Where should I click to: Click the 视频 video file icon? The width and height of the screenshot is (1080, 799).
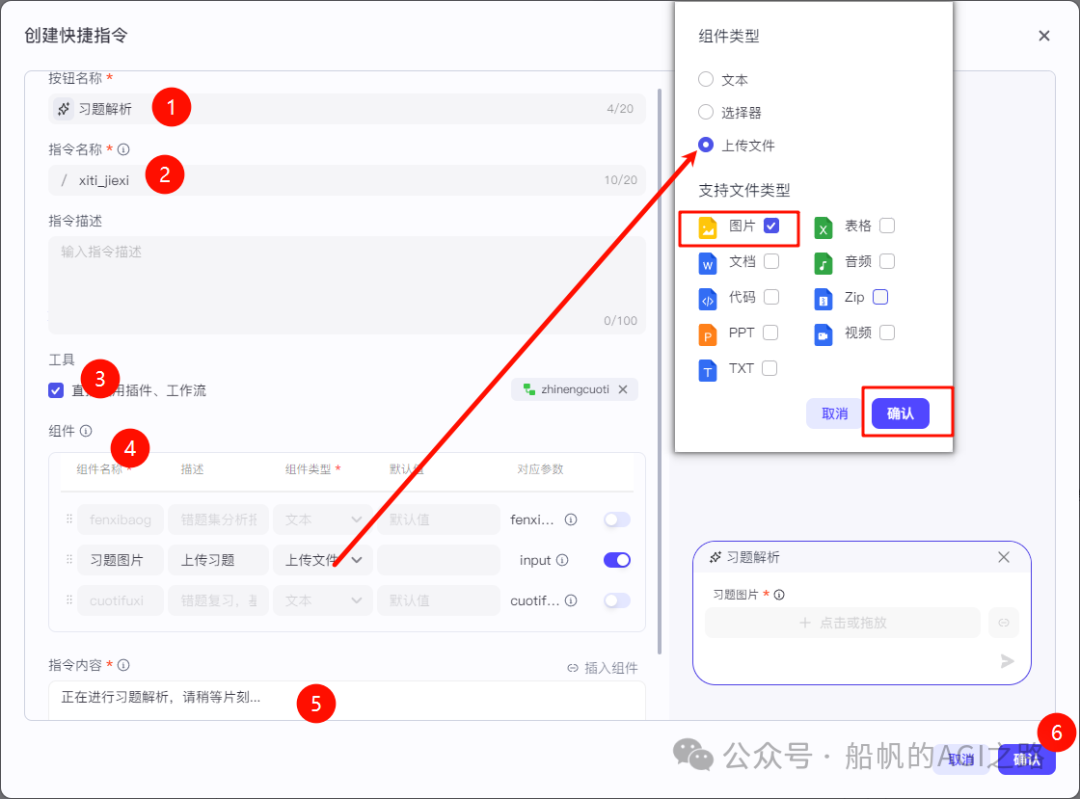coord(823,334)
